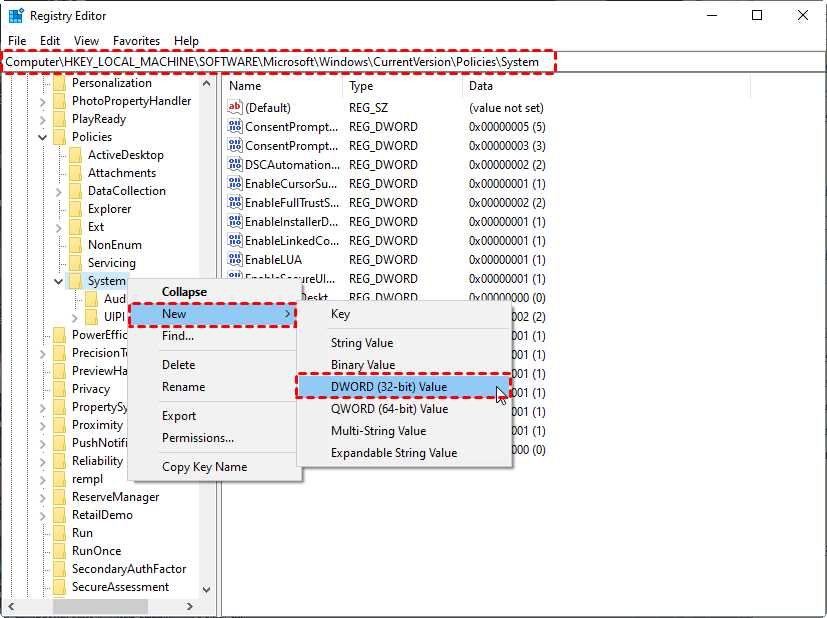Image resolution: width=827 pixels, height=618 pixels.
Task: Expand the RetailDemo tree node
Action: click(x=43, y=516)
